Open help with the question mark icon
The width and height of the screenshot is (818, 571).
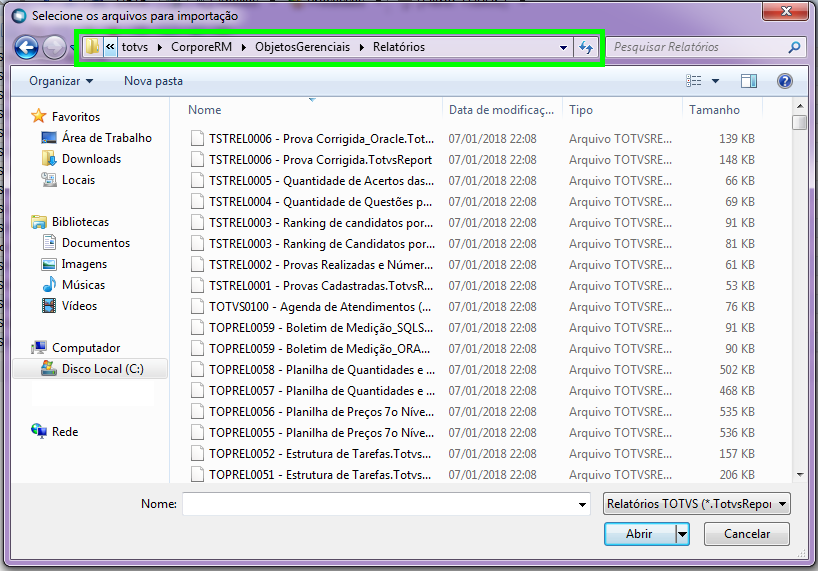click(785, 81)
